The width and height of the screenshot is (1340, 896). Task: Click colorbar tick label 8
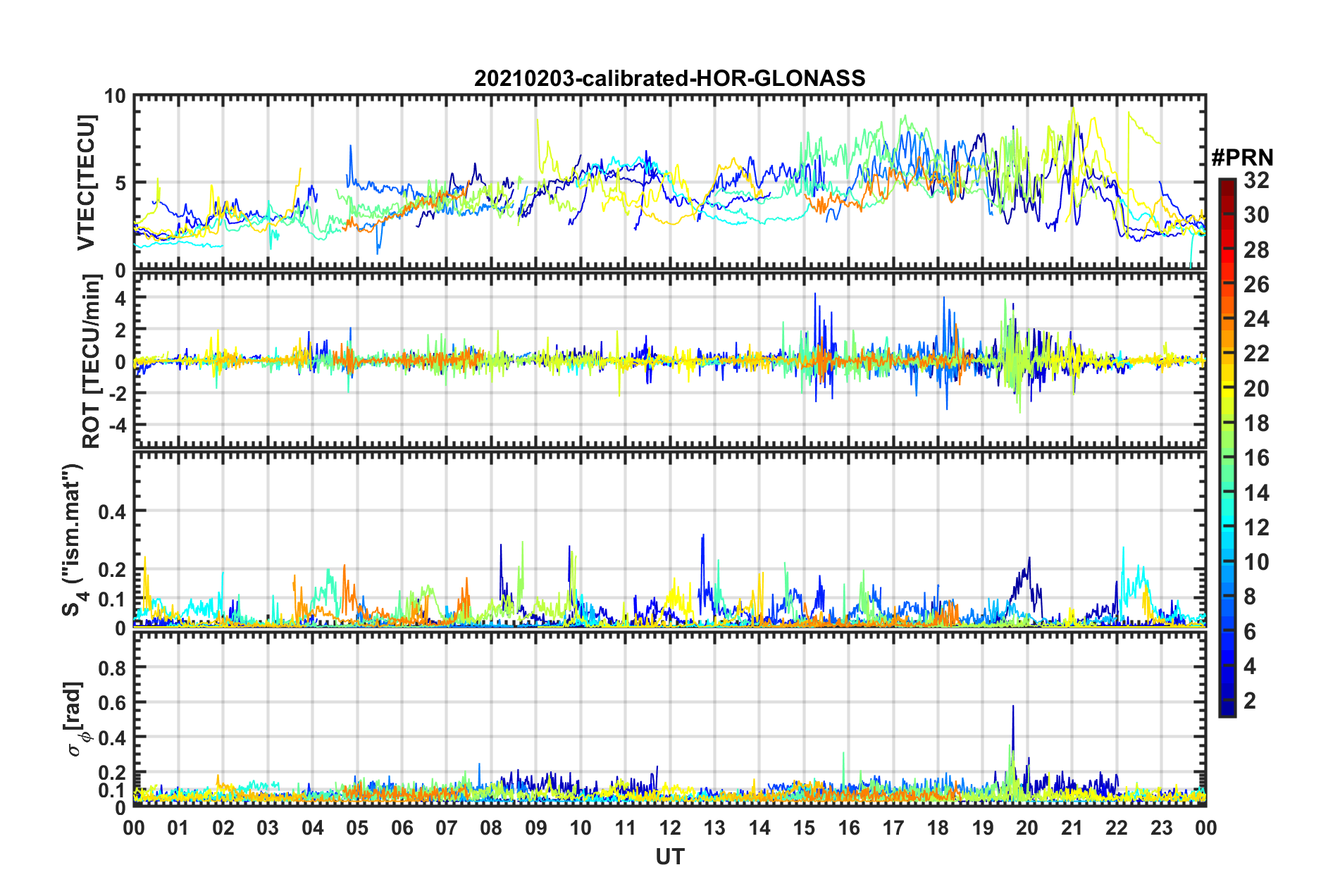pos(1250,597)
